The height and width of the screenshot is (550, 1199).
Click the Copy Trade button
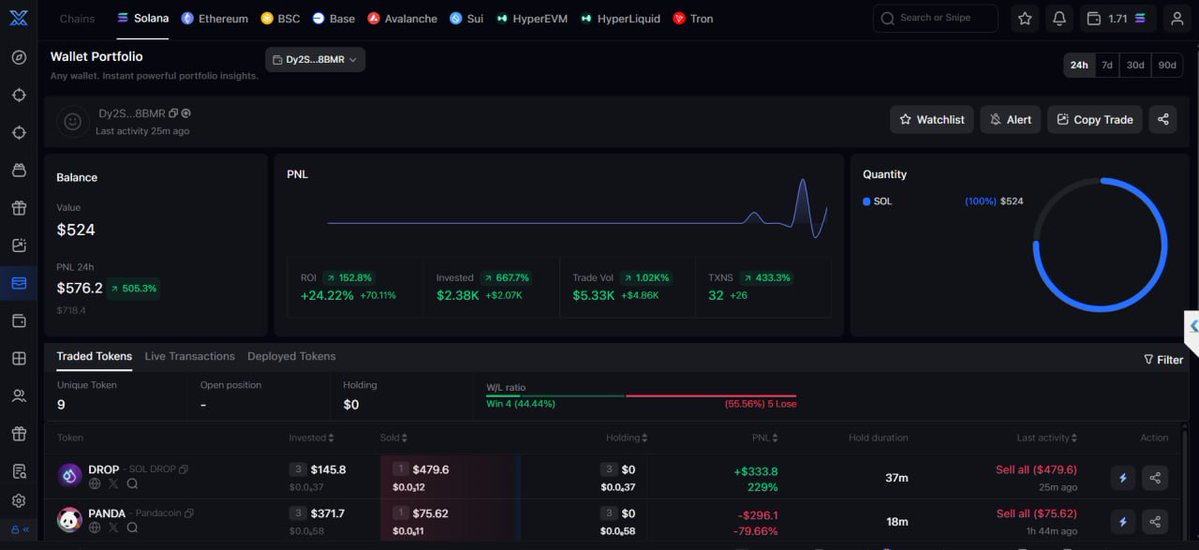click(x=1095, y=119)
